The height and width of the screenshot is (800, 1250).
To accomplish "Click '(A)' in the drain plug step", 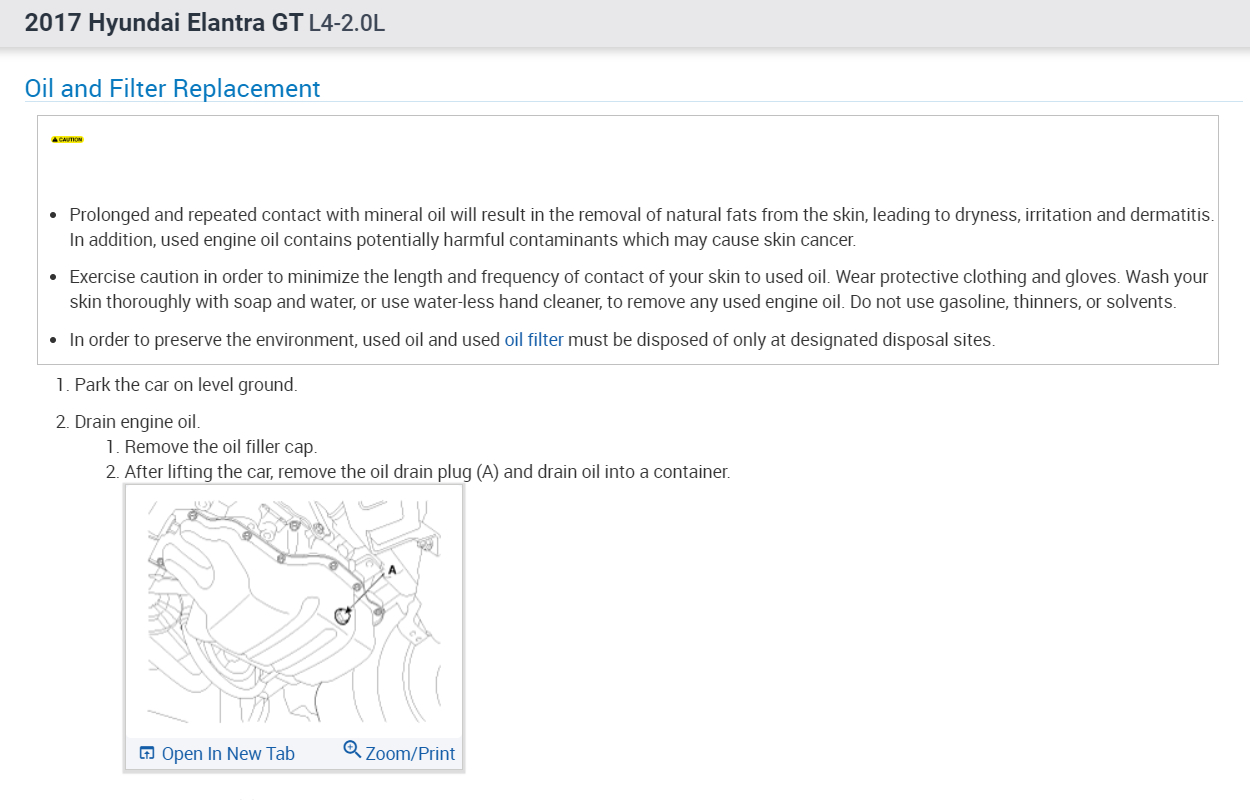I will pos(487,471).
